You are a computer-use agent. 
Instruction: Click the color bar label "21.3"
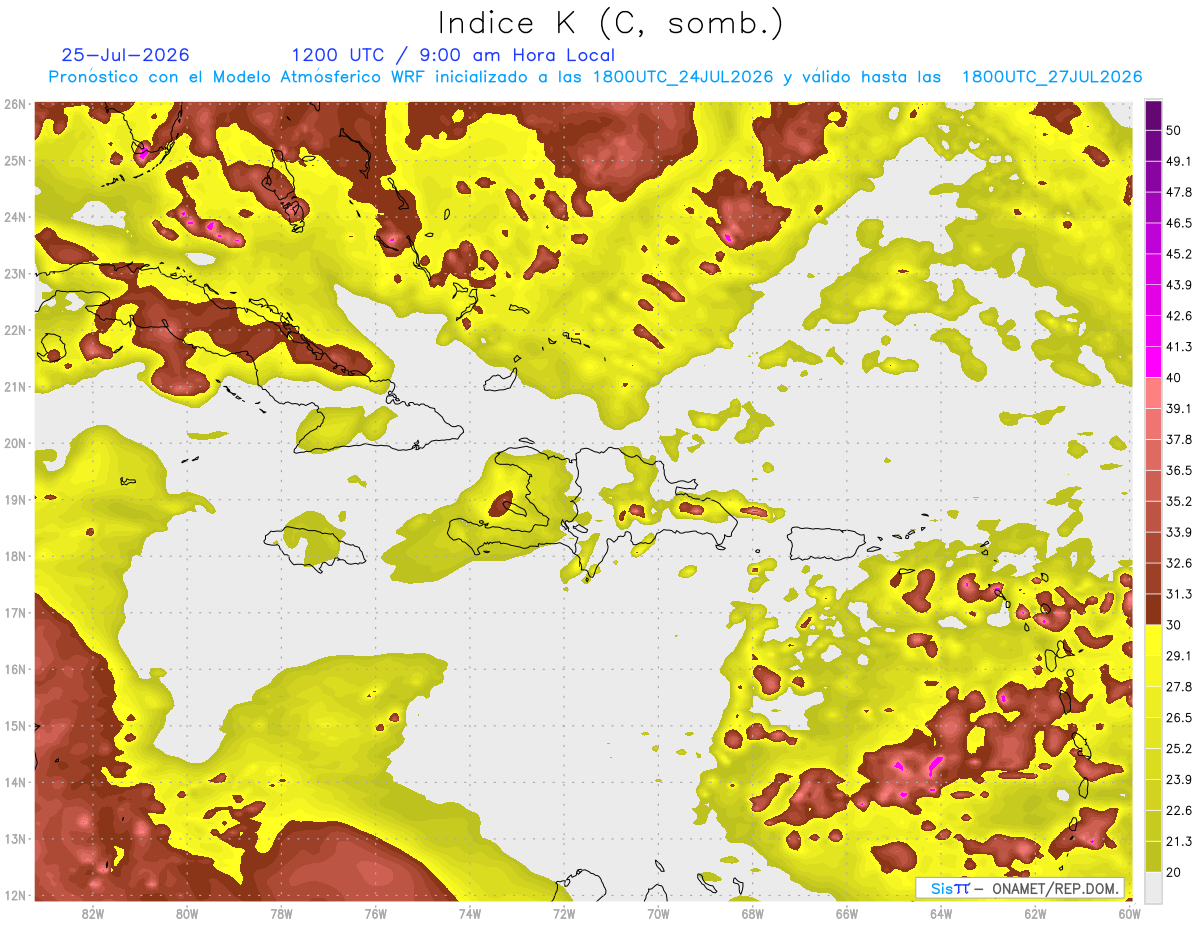(x=1179, y=841)
